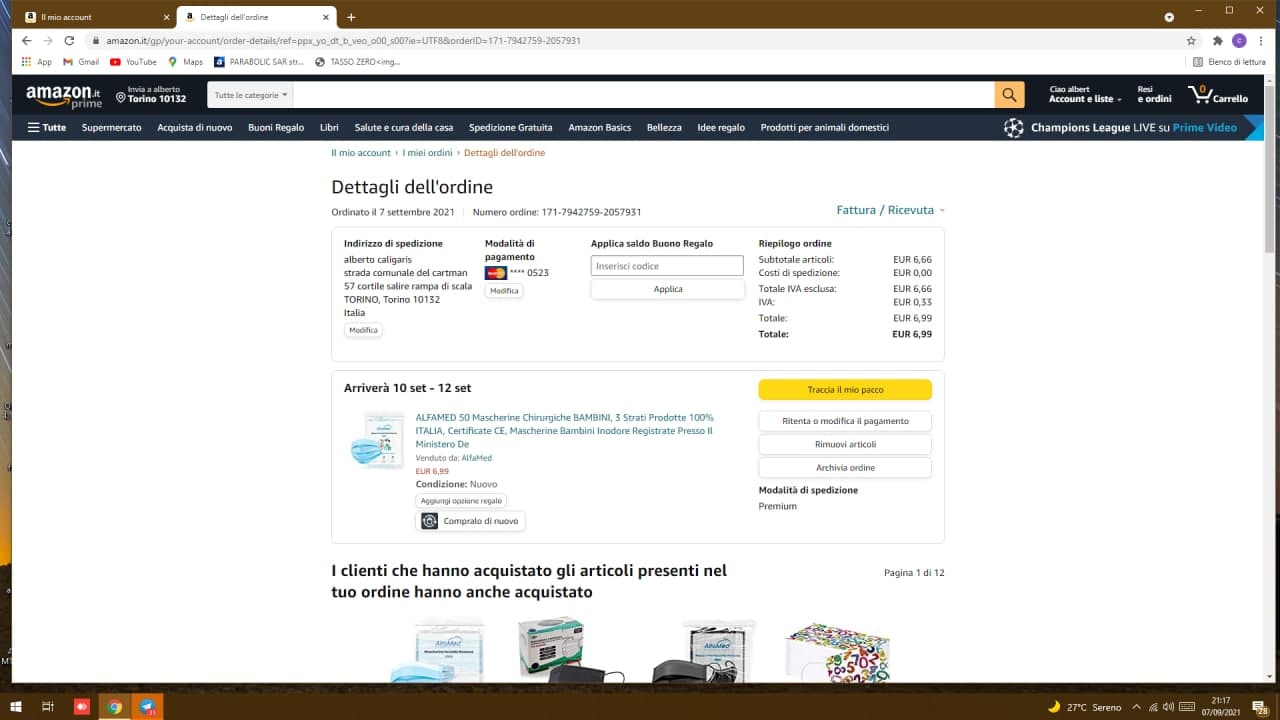The image size is (1280, 720).
Task: Click 'Ritenta o modifica il pagamento'
Action: coord(845,421)
